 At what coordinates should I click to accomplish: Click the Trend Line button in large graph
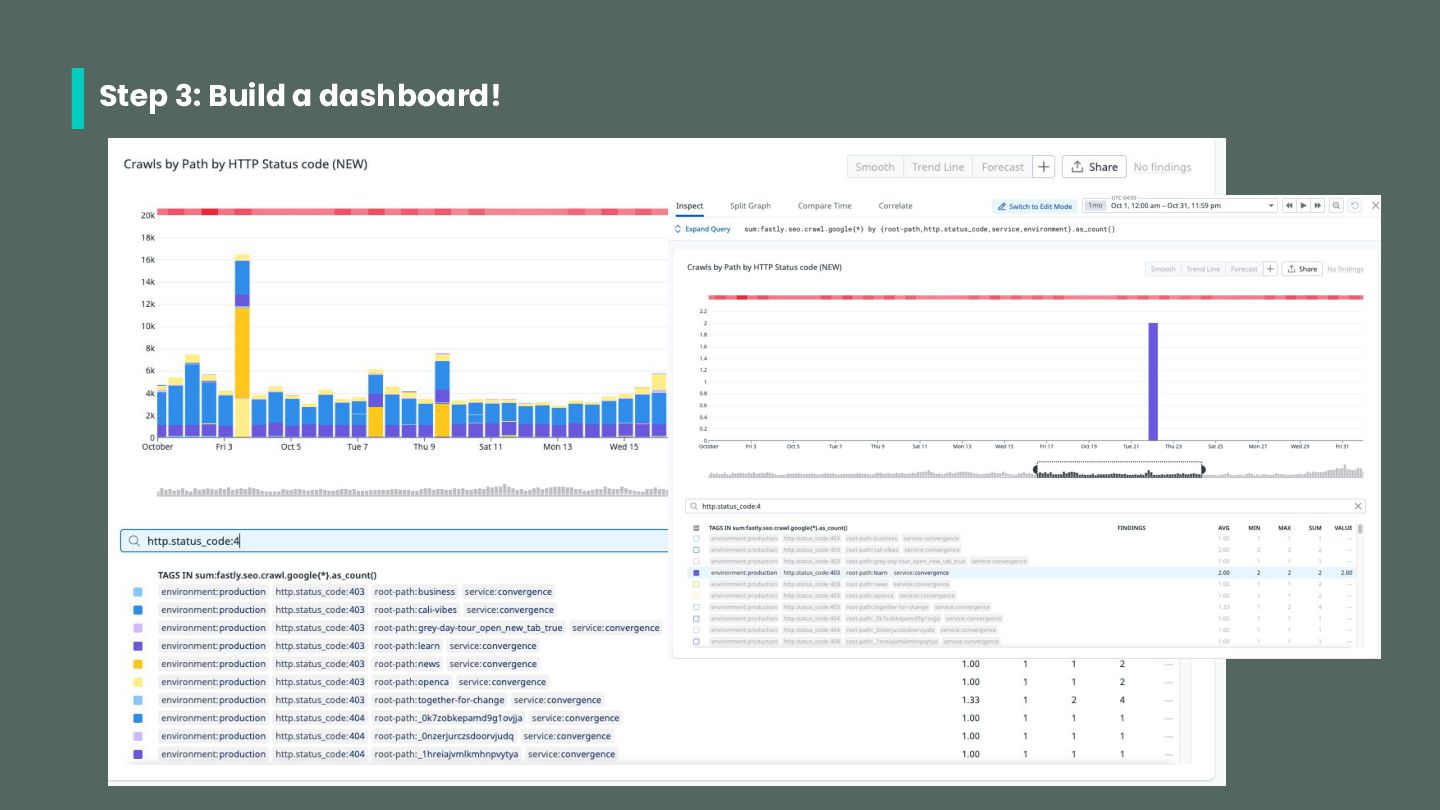[x=938, y=167]
